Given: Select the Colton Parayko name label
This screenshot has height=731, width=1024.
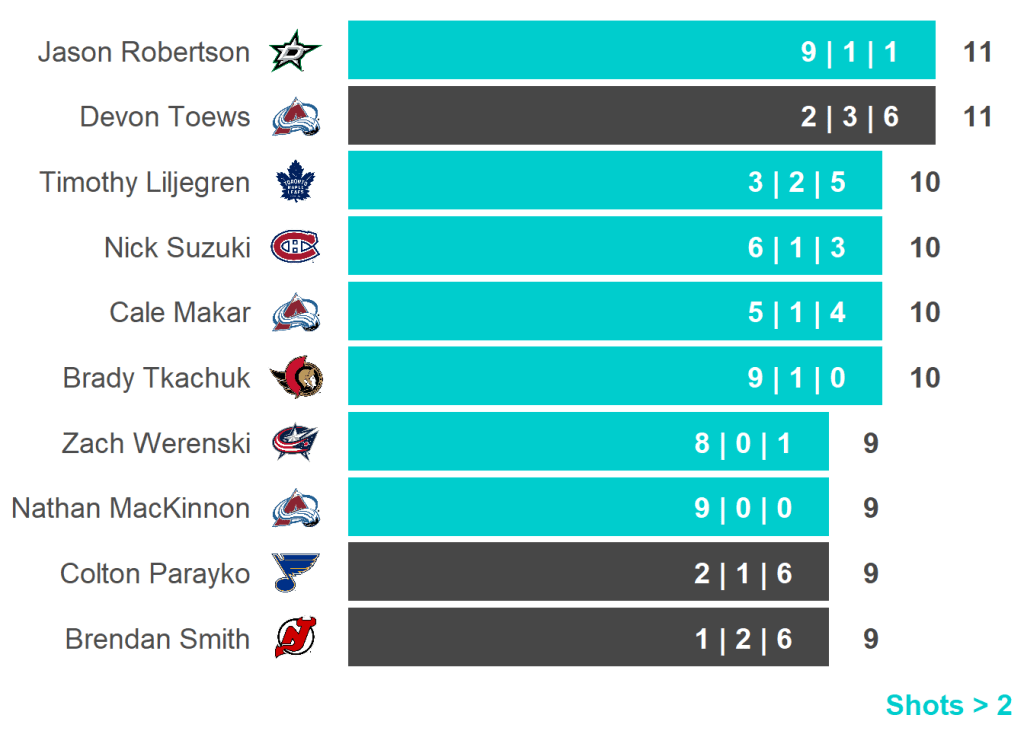Looking at the screenshot, I should pyautogui.click(x=155, y=573).
